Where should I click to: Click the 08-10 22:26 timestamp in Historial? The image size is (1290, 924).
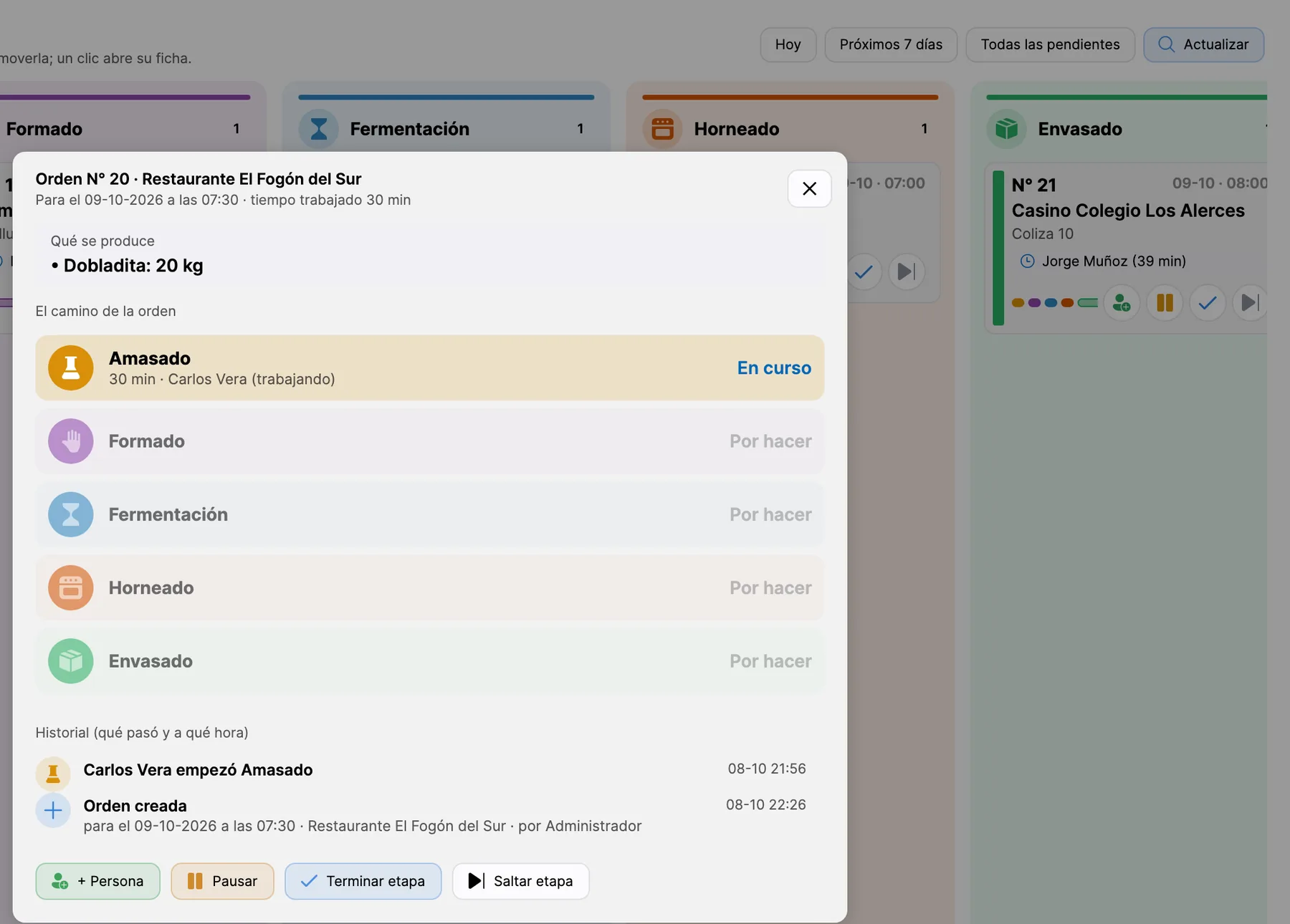tap(766, 804)
